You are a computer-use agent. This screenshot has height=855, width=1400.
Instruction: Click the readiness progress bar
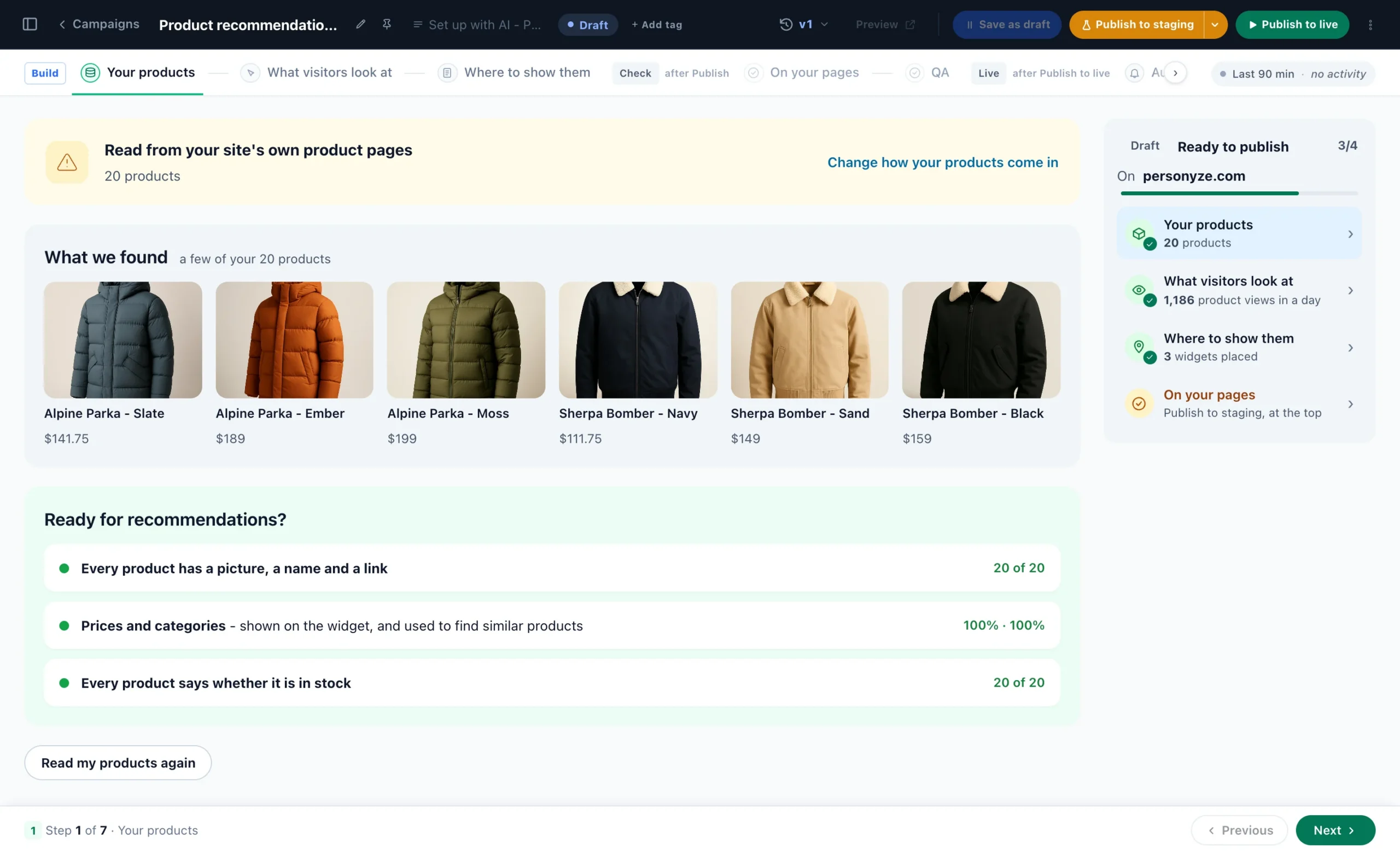pos(1239,193)
